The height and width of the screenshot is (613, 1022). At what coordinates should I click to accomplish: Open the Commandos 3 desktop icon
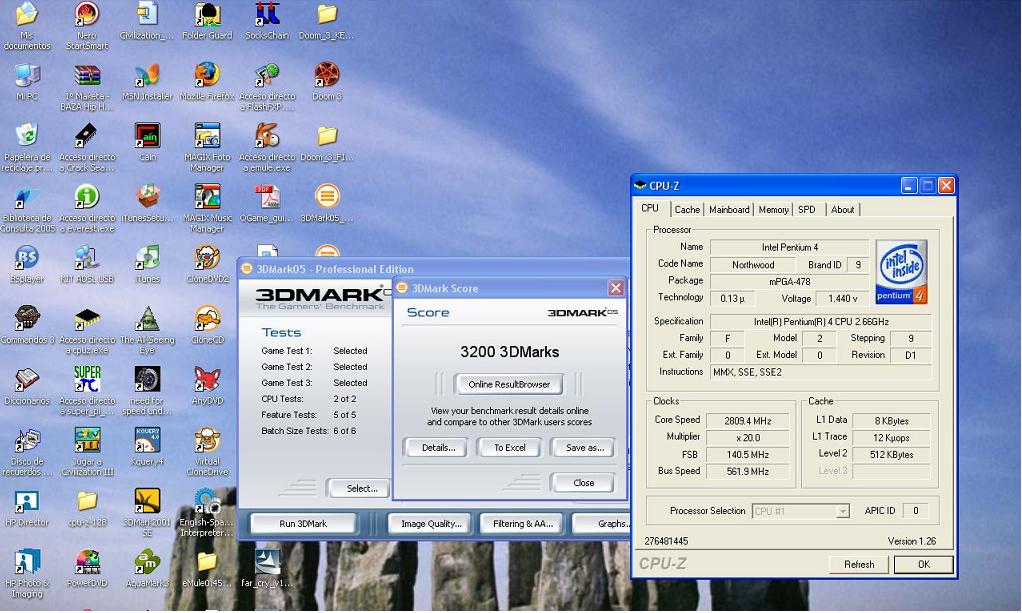(x=27, y=319)
